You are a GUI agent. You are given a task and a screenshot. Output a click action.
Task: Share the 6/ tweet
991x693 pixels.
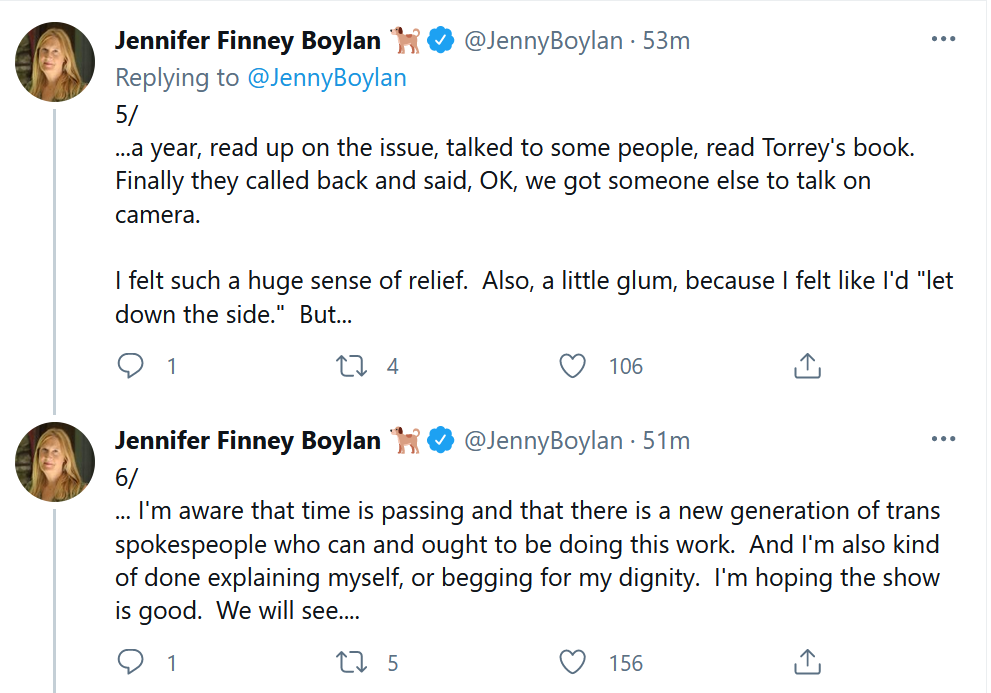[x=807, y=662]
